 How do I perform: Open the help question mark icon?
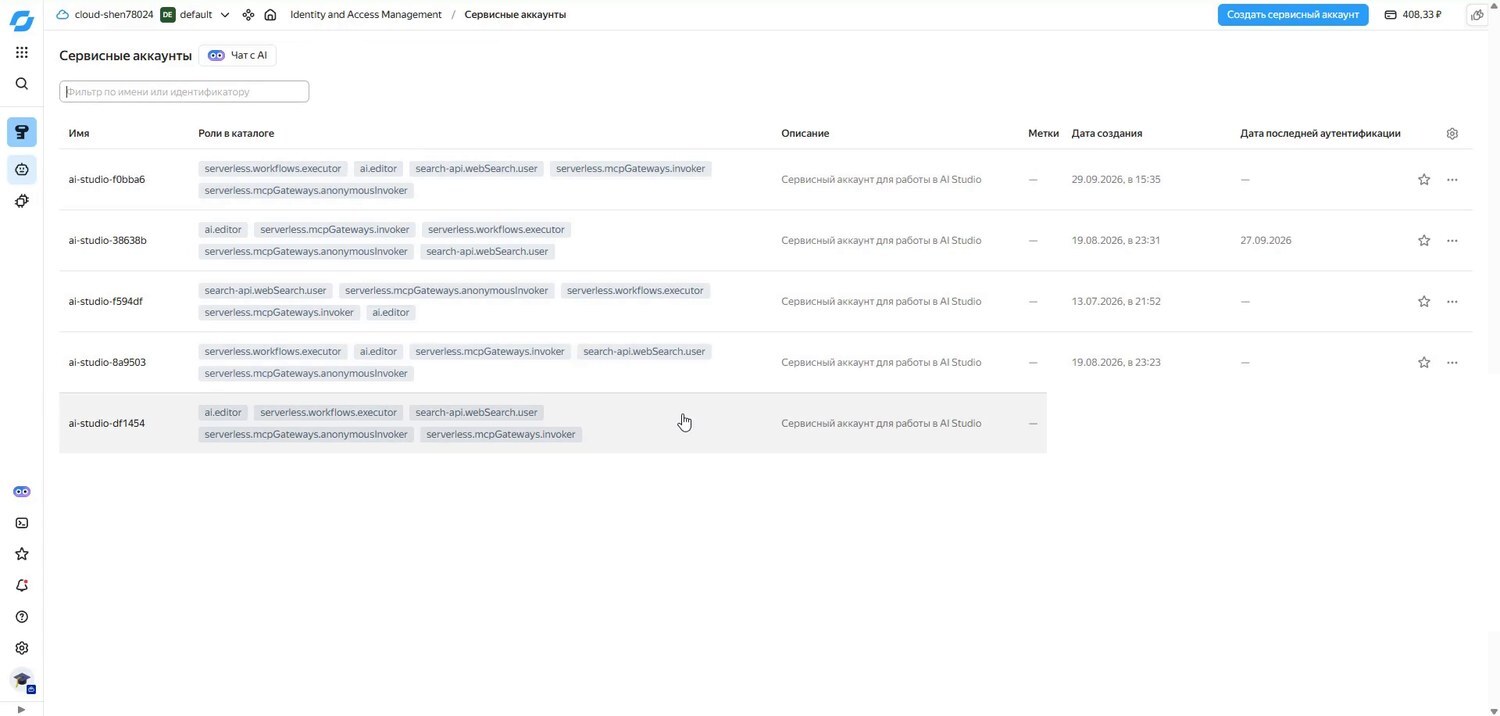point(22,617)
